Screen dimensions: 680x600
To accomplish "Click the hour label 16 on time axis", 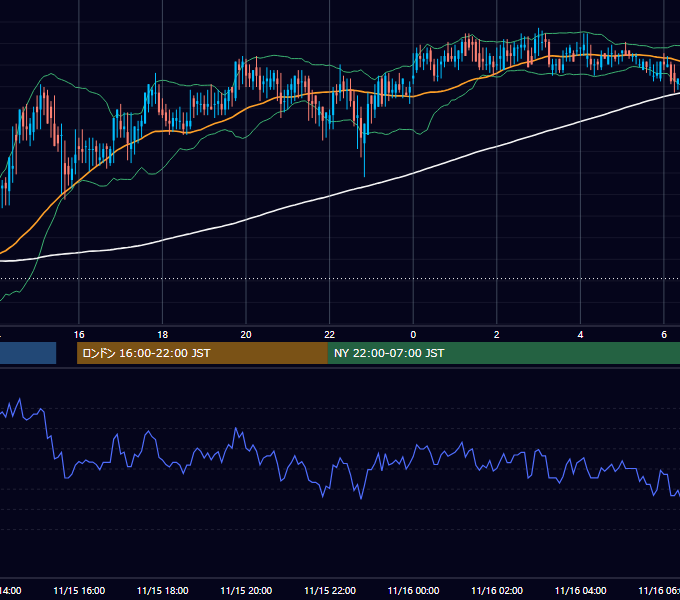I will pos(79,335).
